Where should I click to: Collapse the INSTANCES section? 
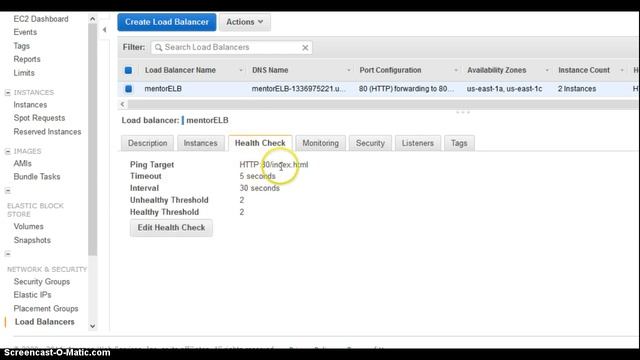click(8, 93)
